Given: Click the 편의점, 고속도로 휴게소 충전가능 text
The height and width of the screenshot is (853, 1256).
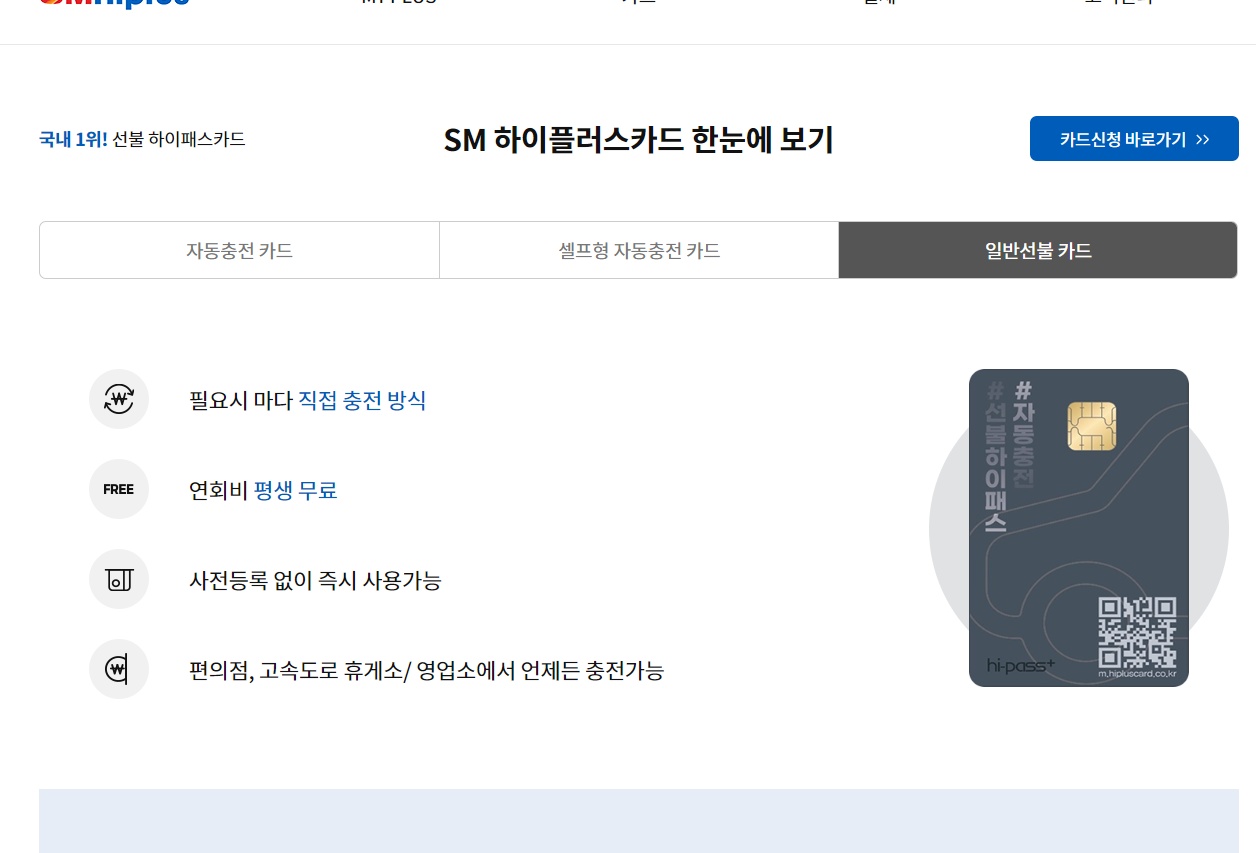Looking at the screenshot, I should (x=426, y=670).
